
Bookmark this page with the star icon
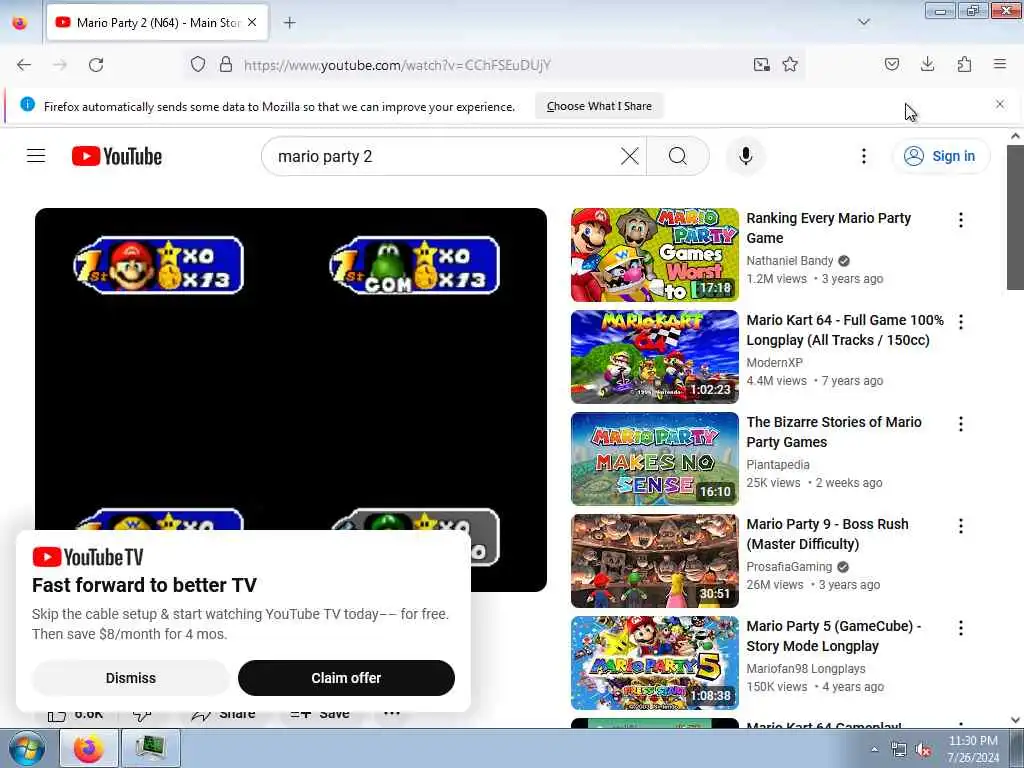pyautogui.click(x=790, y=64)
